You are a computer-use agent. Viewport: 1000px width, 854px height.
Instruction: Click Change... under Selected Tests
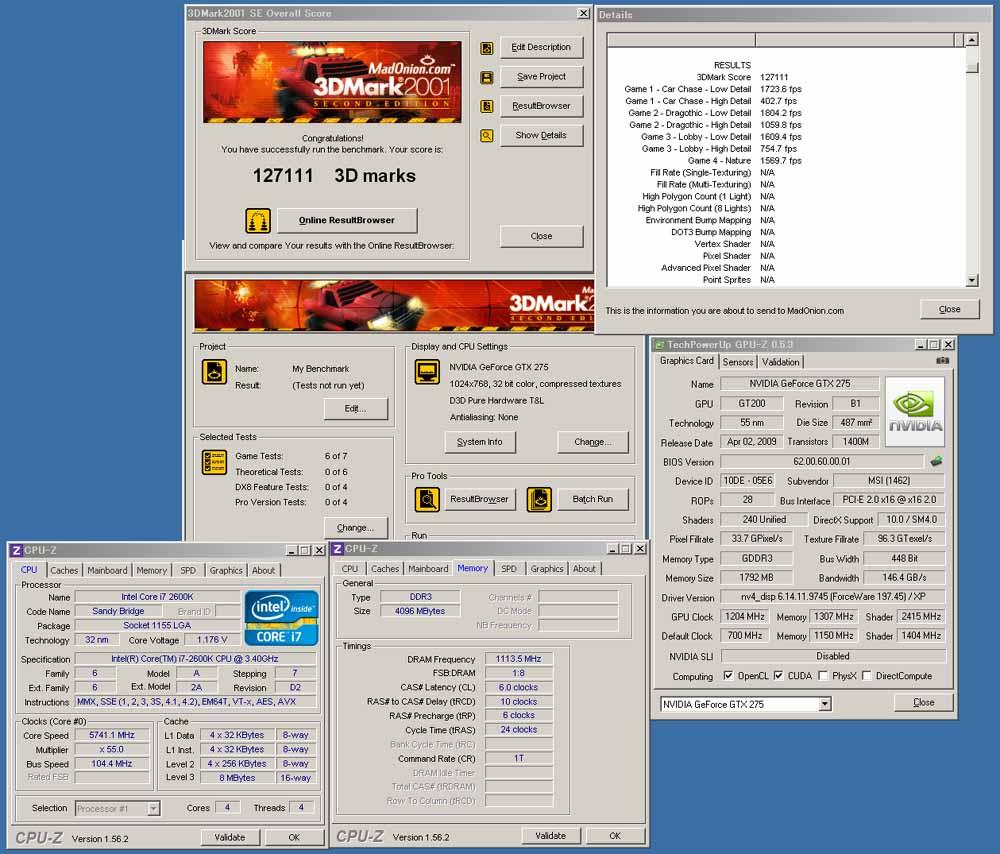tap(355, 527)
